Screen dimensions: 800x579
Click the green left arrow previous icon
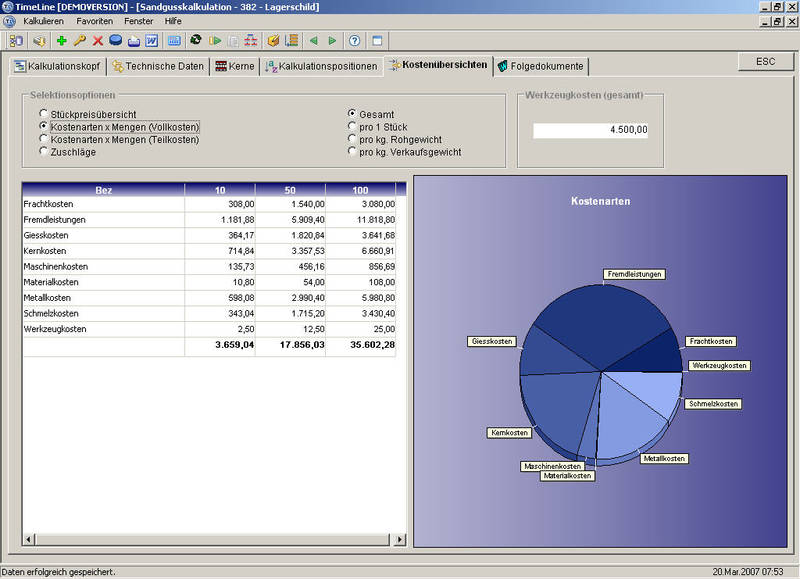click(x=313, y=41)
